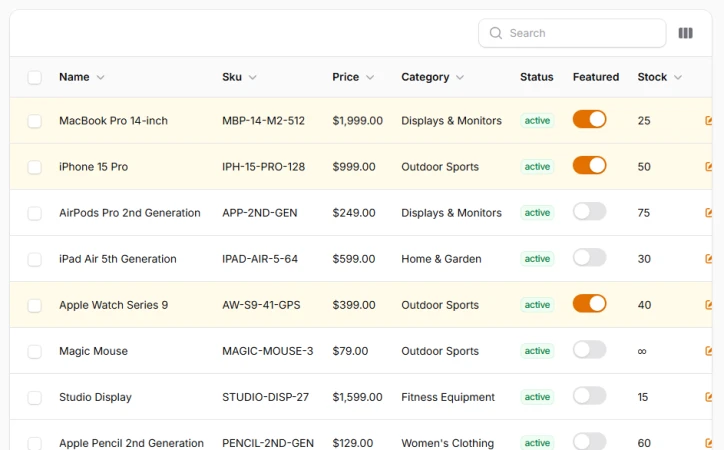Image resolution: width=724 pixels, height=450 pixels.
Task: Click the active badge for iPad Air
Action: (x=537, y=259)
